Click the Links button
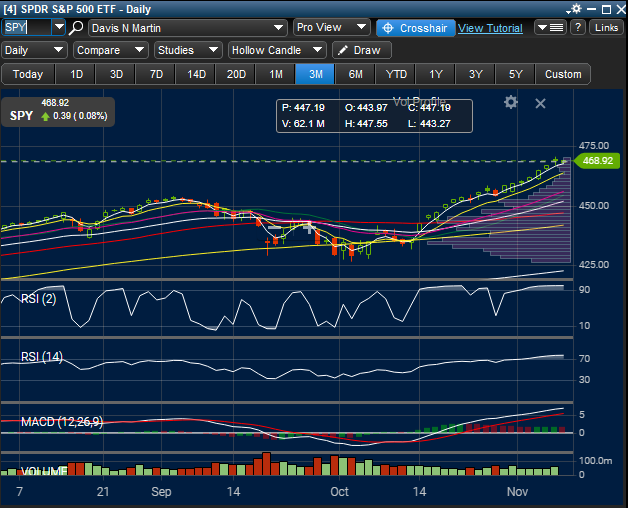 [606, 28]
